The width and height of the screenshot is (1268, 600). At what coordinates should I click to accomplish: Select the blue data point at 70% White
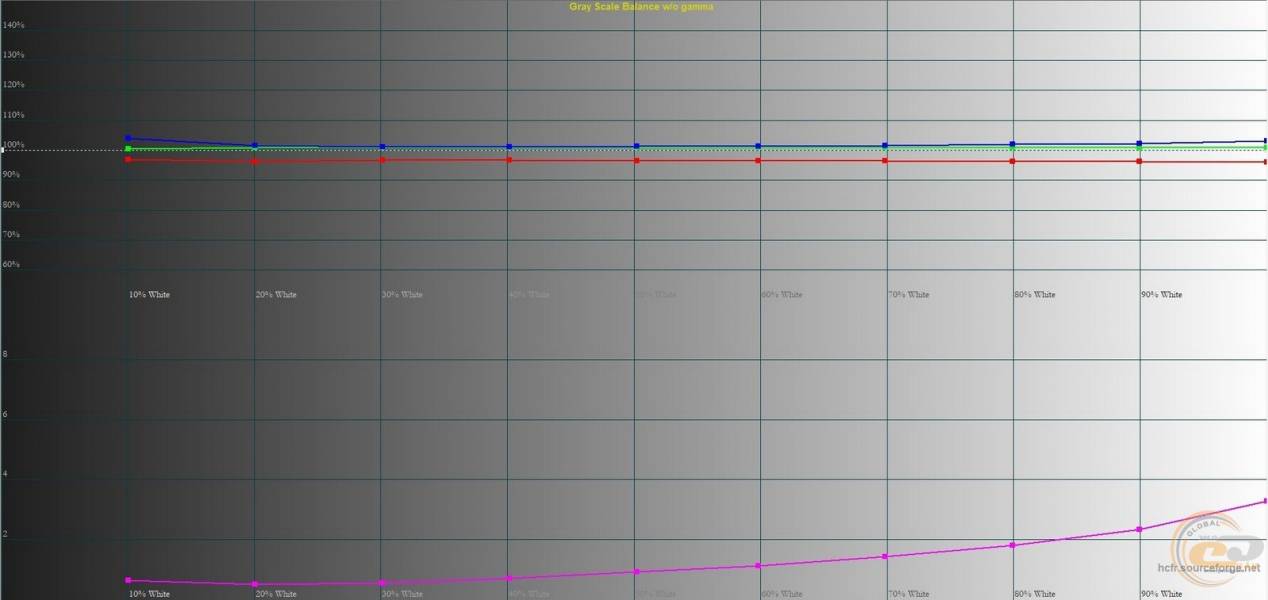[x=885, y=145]
